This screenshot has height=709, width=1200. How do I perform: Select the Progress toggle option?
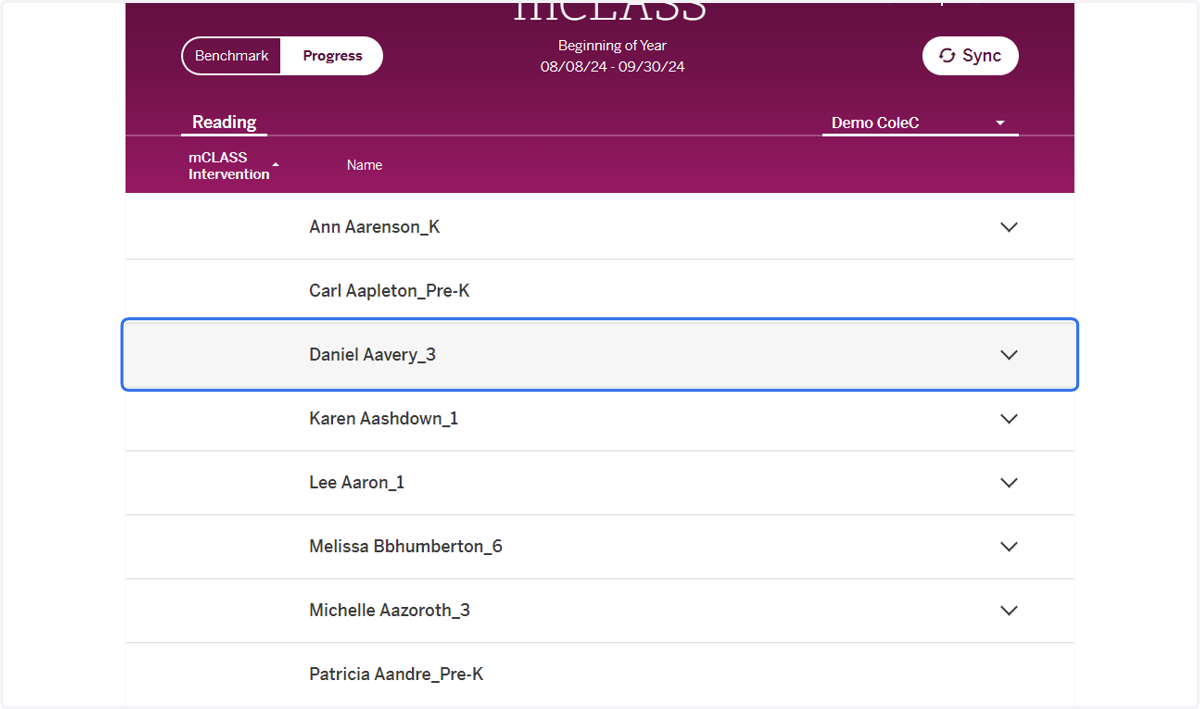tap(332, 56)
